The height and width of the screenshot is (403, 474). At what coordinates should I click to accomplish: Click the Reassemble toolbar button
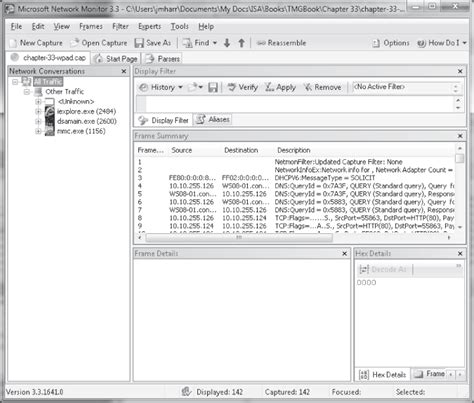(281, 43)
